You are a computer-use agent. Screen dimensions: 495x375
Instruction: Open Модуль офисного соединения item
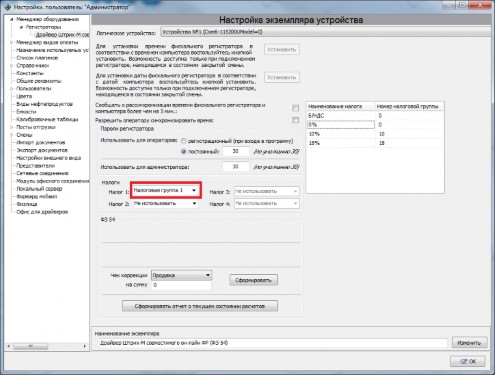tap(53, 181)
